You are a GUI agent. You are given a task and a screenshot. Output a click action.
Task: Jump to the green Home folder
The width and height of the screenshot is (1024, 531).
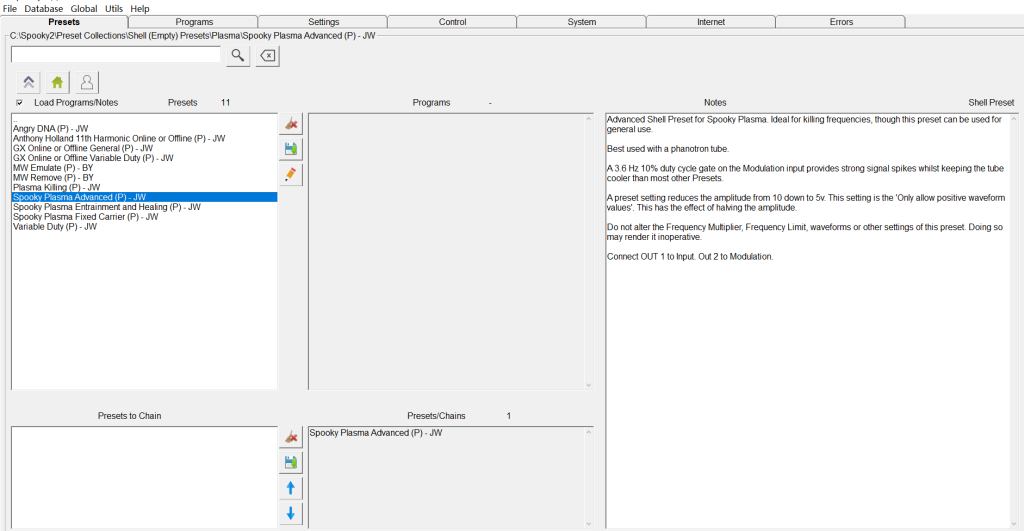(58, 83)
